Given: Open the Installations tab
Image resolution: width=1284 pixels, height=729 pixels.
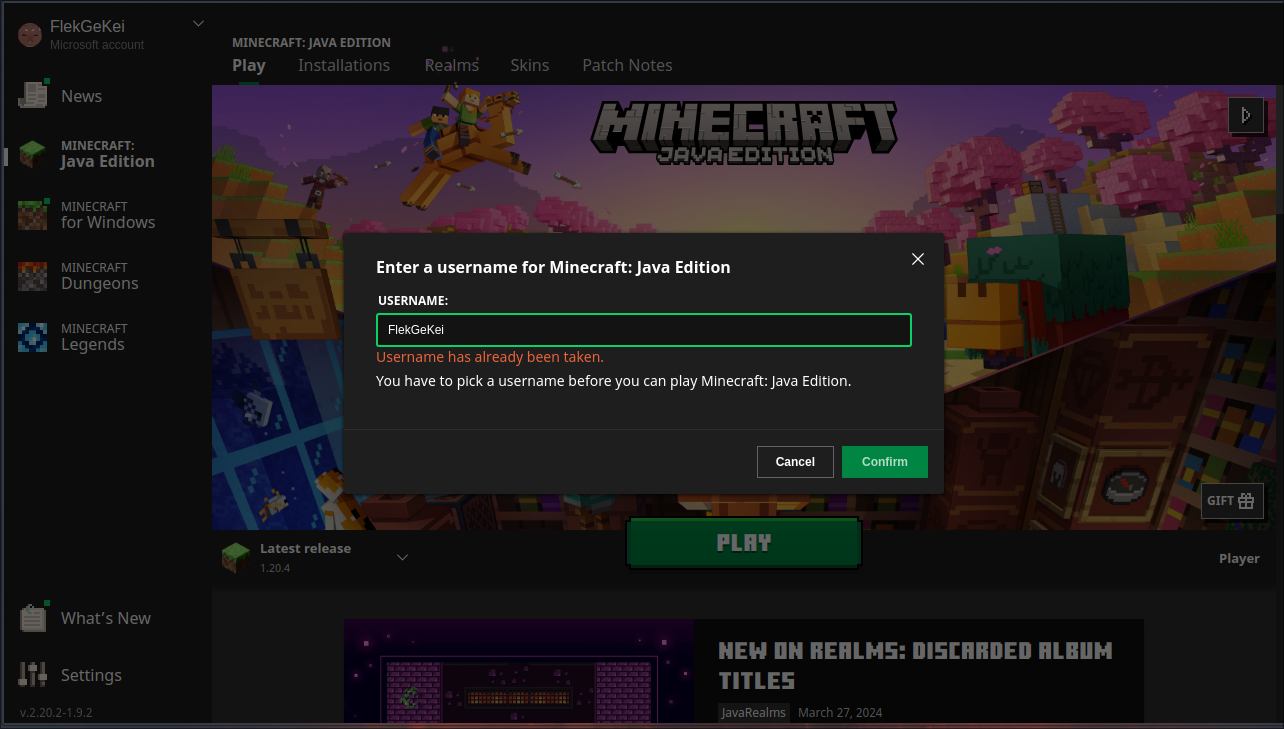Looking at the screenshot, I should coord(344,64).
